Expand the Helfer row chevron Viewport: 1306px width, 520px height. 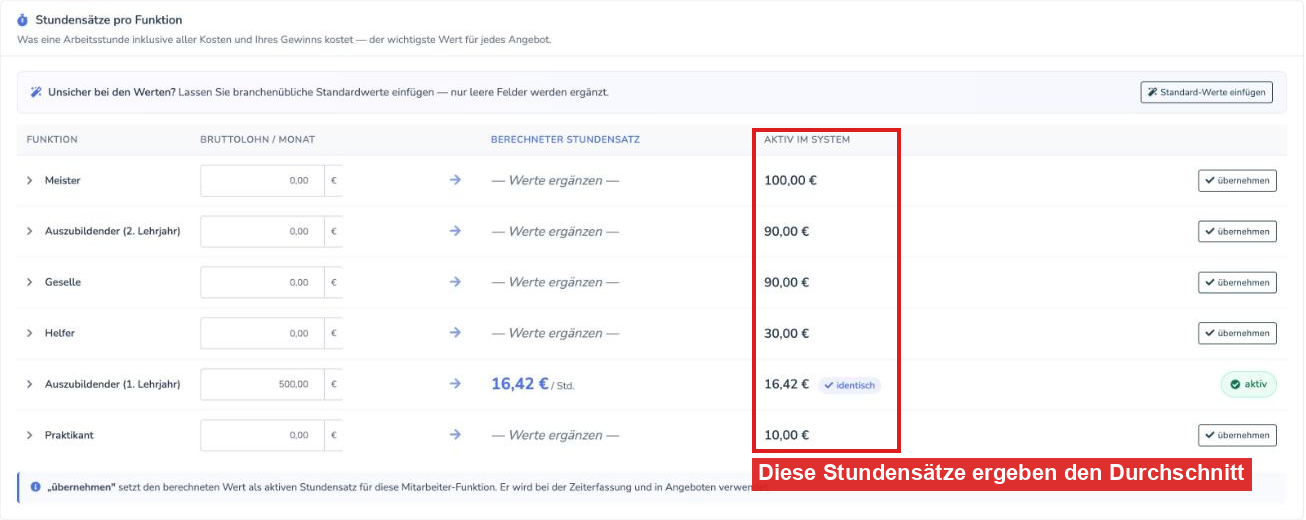29,333
